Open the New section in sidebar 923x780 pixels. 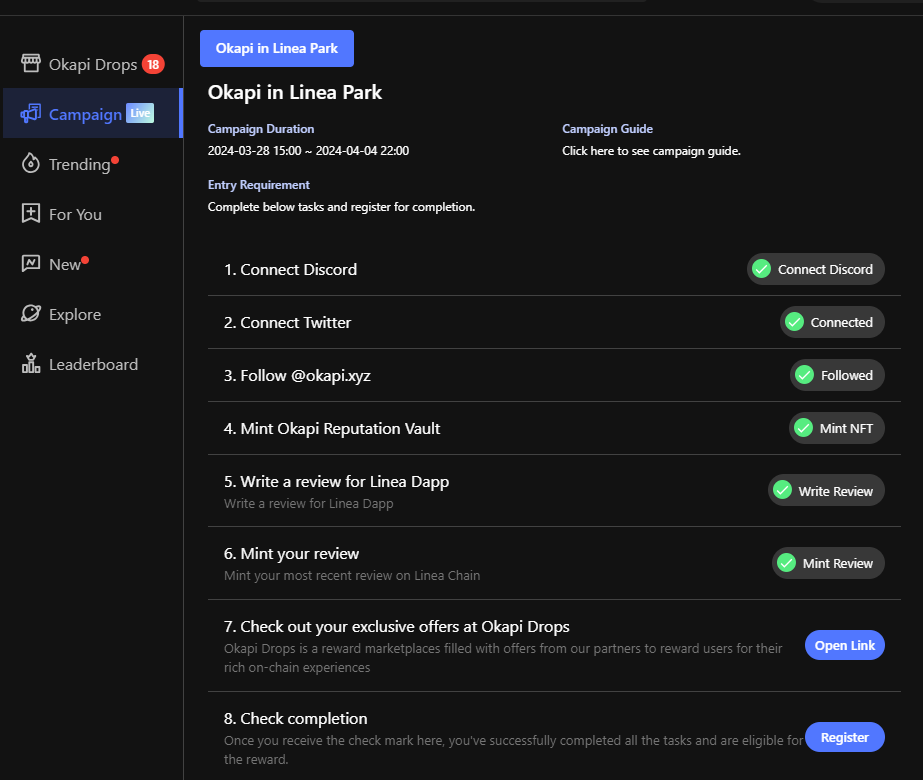(93, 264)
